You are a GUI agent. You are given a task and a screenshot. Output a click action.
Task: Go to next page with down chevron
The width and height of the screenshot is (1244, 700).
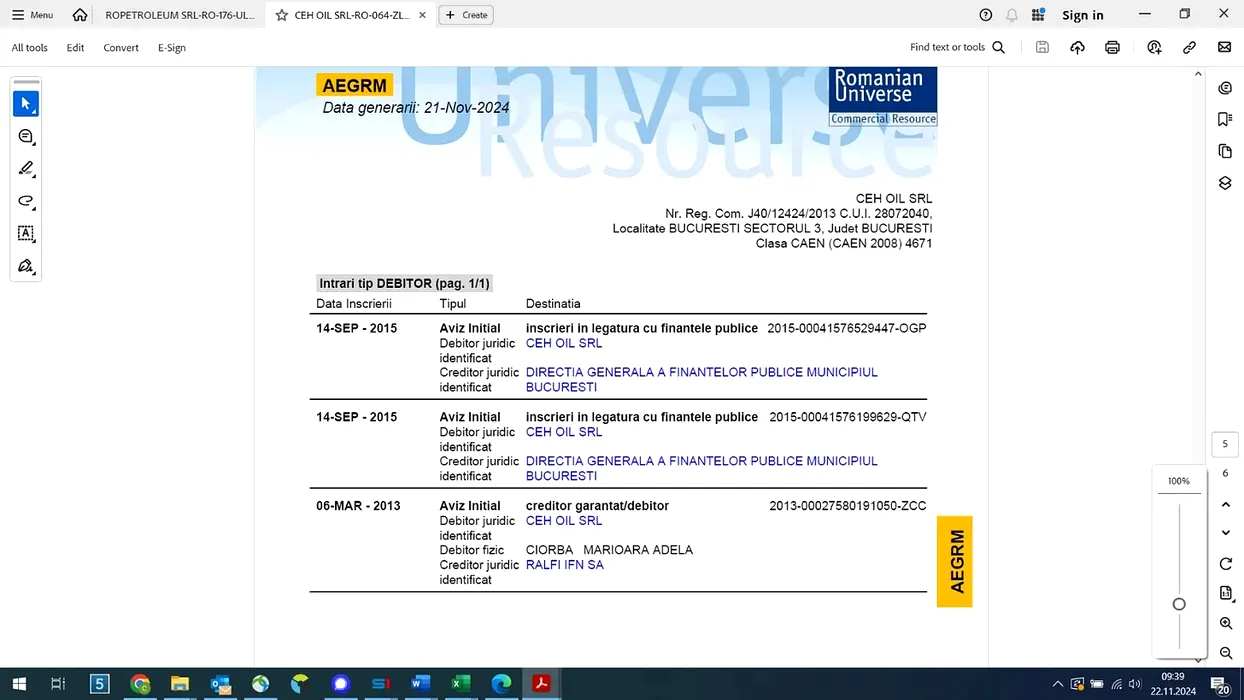point(1226,534)
